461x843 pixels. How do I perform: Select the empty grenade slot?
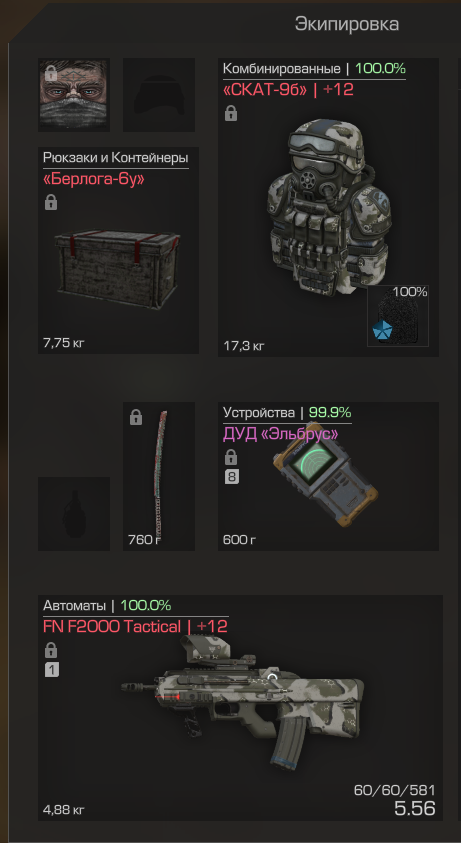74,513
